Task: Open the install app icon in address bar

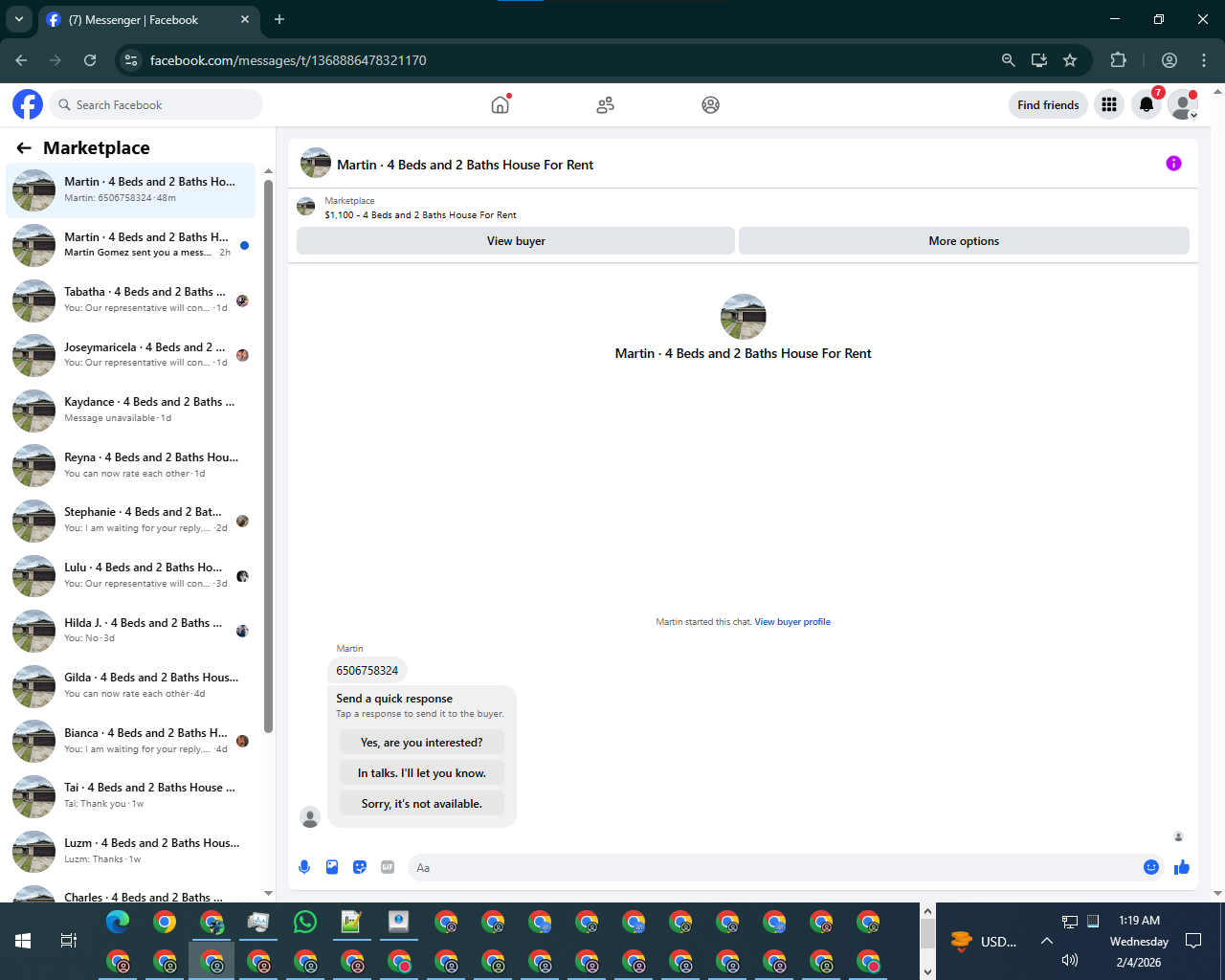Action: (x=1039, y=60)
